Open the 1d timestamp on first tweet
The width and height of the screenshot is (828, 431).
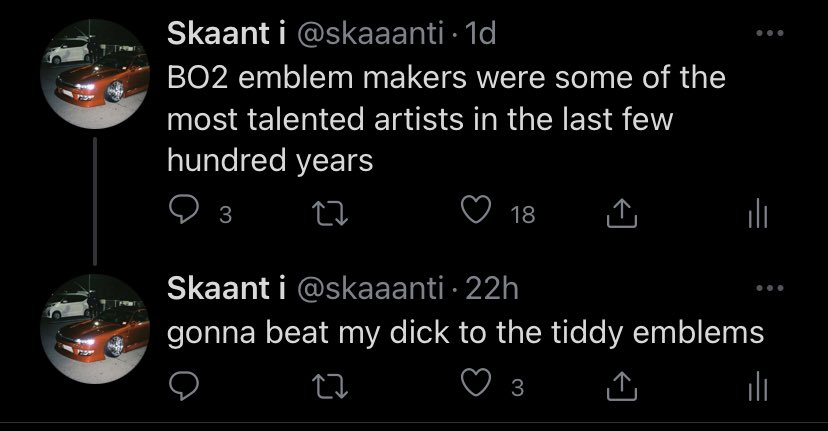coord(482,34)
